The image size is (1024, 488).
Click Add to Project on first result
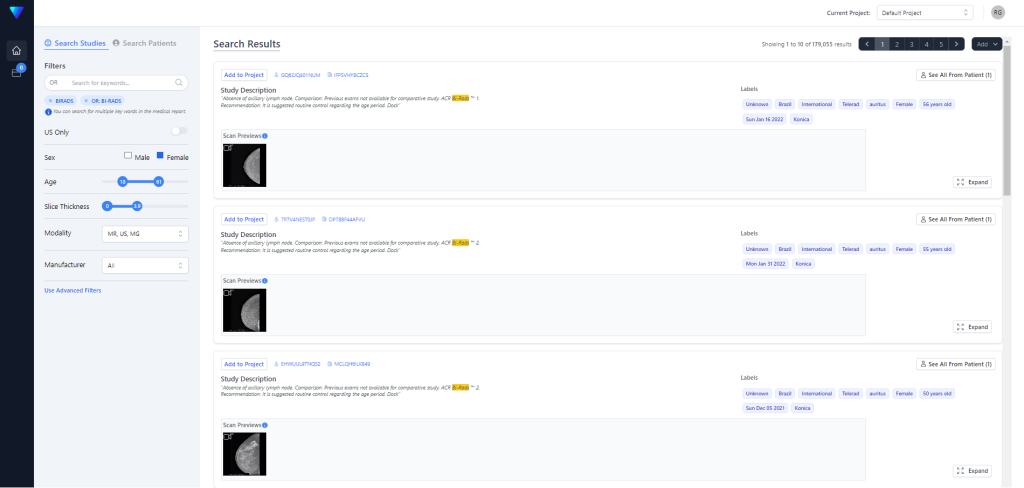pos(244,75)
